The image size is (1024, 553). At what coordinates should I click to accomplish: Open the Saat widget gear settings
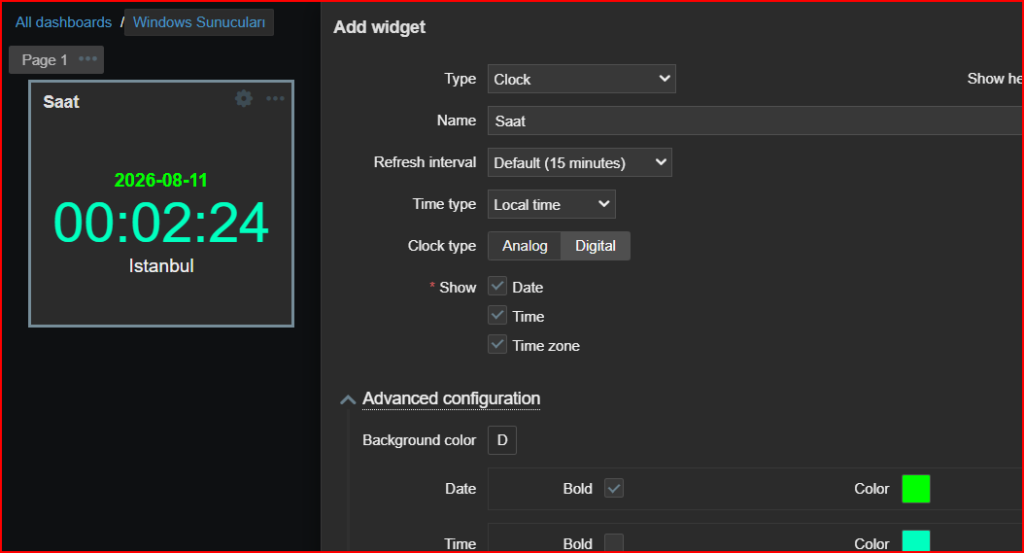[244, 99]
